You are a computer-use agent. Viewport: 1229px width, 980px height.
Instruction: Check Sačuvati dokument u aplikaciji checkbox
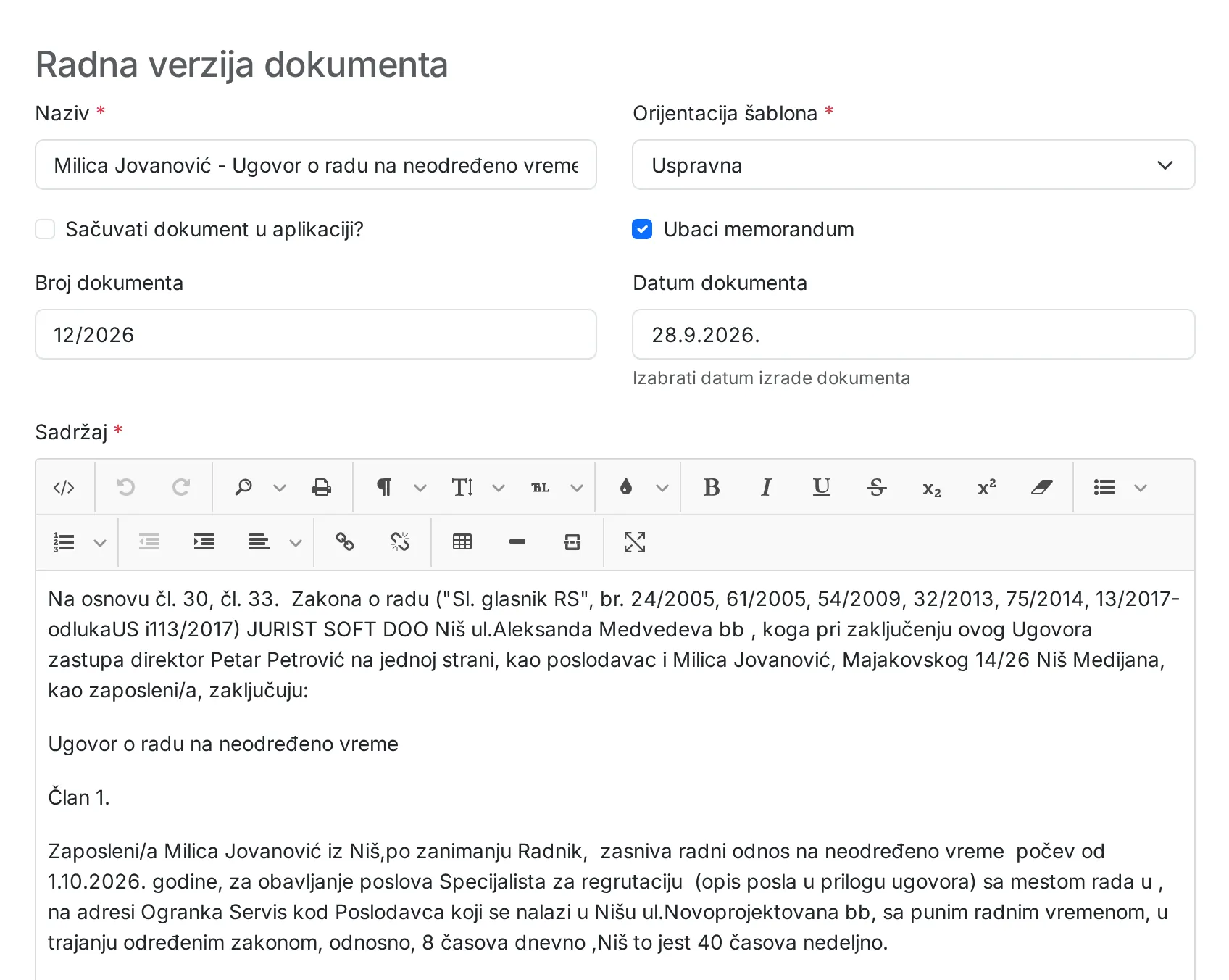click(45, 229)
